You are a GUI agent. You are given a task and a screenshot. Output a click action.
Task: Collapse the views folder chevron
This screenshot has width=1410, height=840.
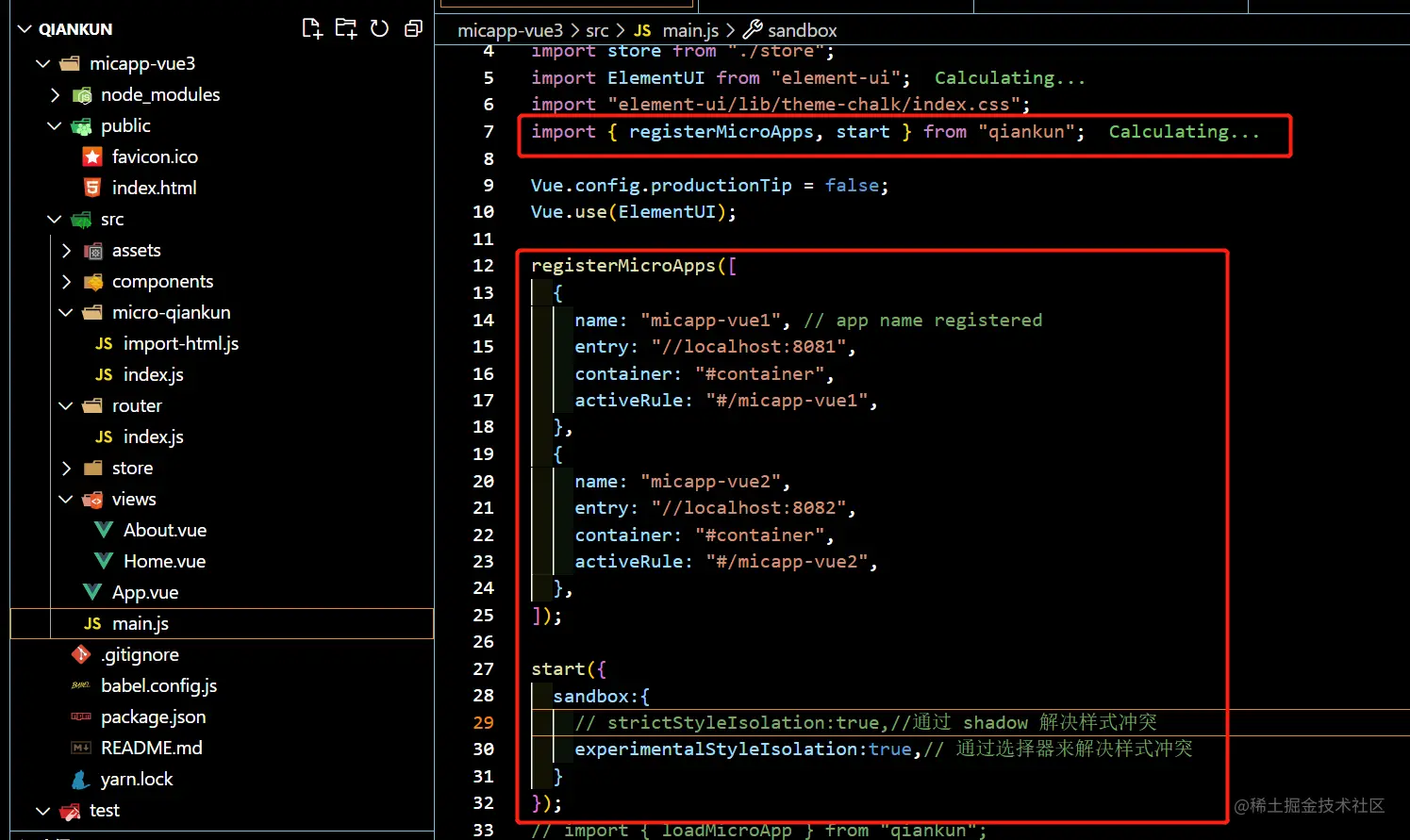[x=66, y=499]
